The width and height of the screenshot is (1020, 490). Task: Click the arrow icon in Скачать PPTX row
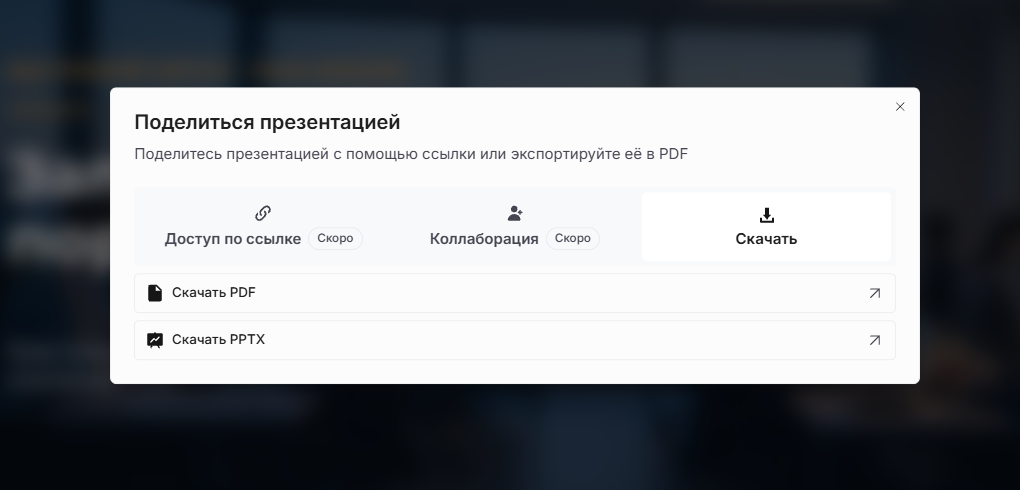pos(875,340)
